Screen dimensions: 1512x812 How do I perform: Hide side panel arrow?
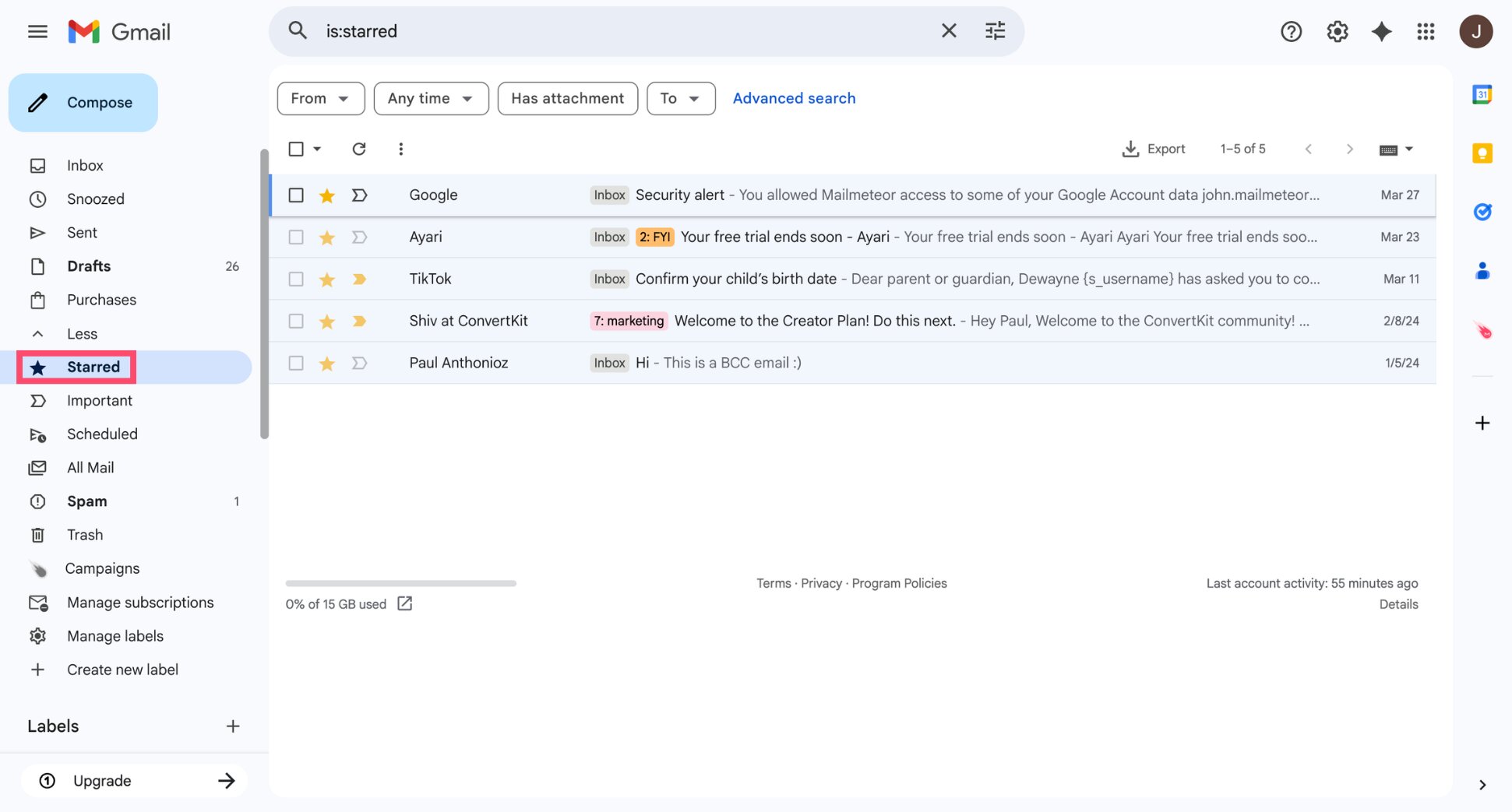1482,785
